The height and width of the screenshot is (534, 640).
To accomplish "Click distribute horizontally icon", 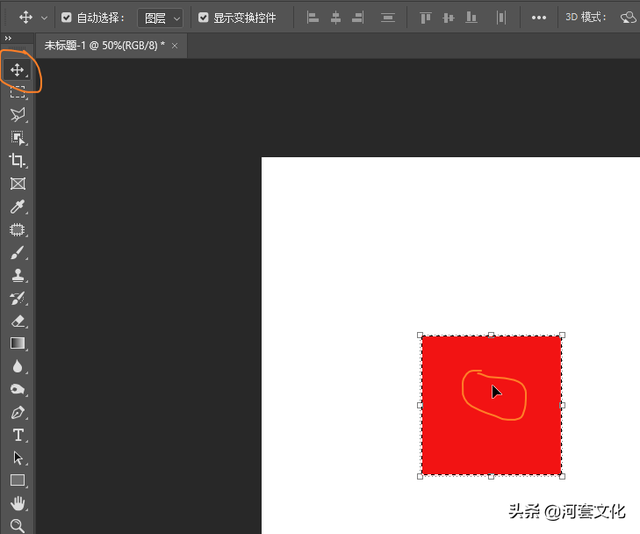I will (501, 18).
